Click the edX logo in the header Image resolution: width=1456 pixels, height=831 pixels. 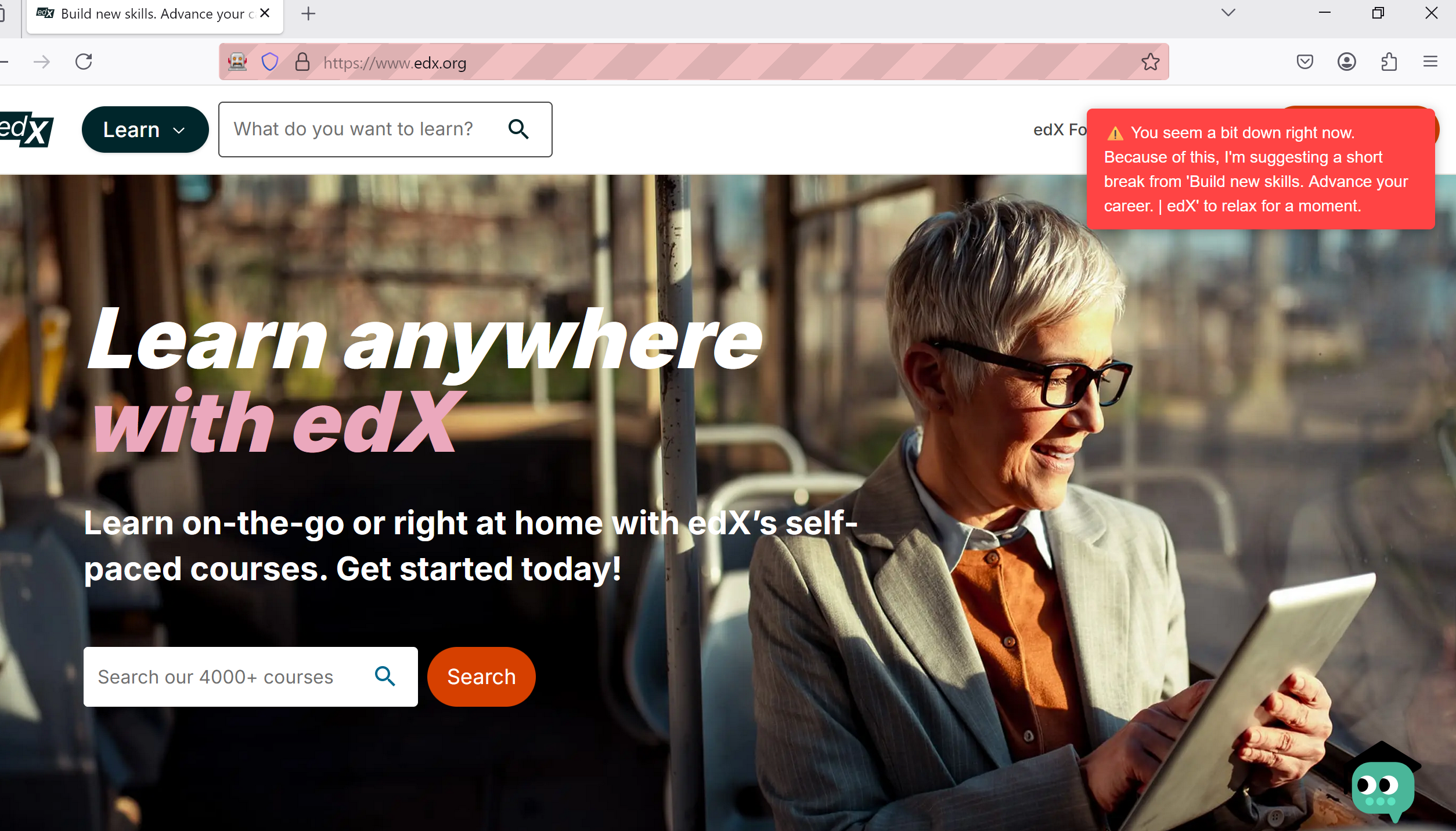[26, 129]
